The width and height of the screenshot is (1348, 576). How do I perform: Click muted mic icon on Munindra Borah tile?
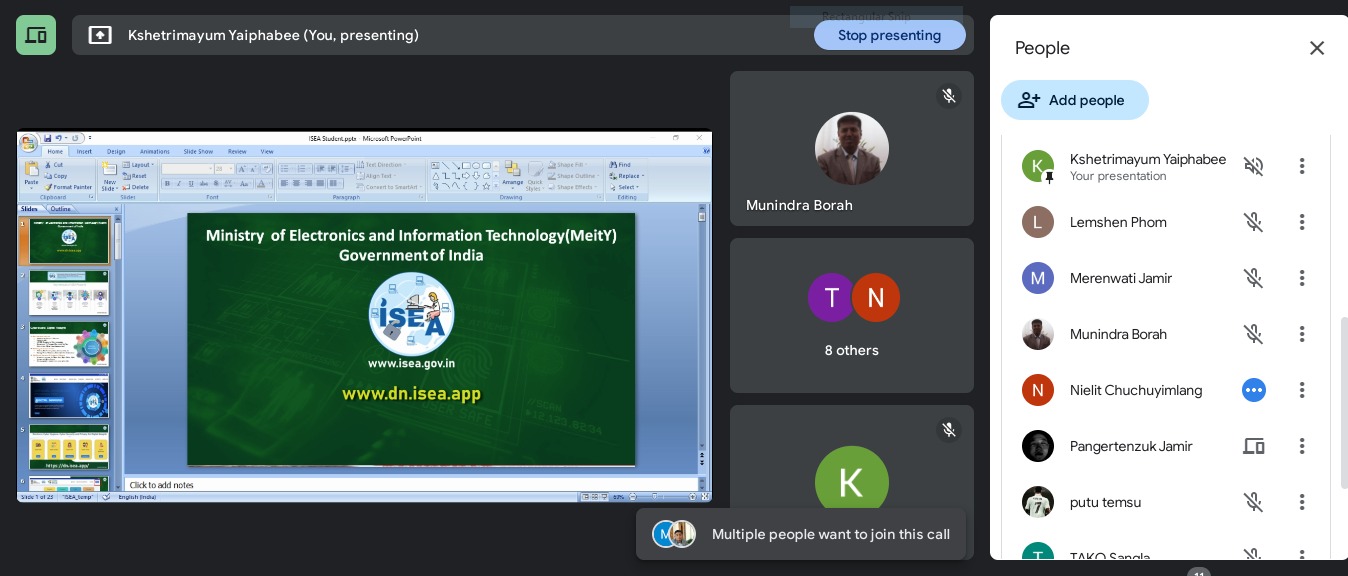click(x=948, y=96)
